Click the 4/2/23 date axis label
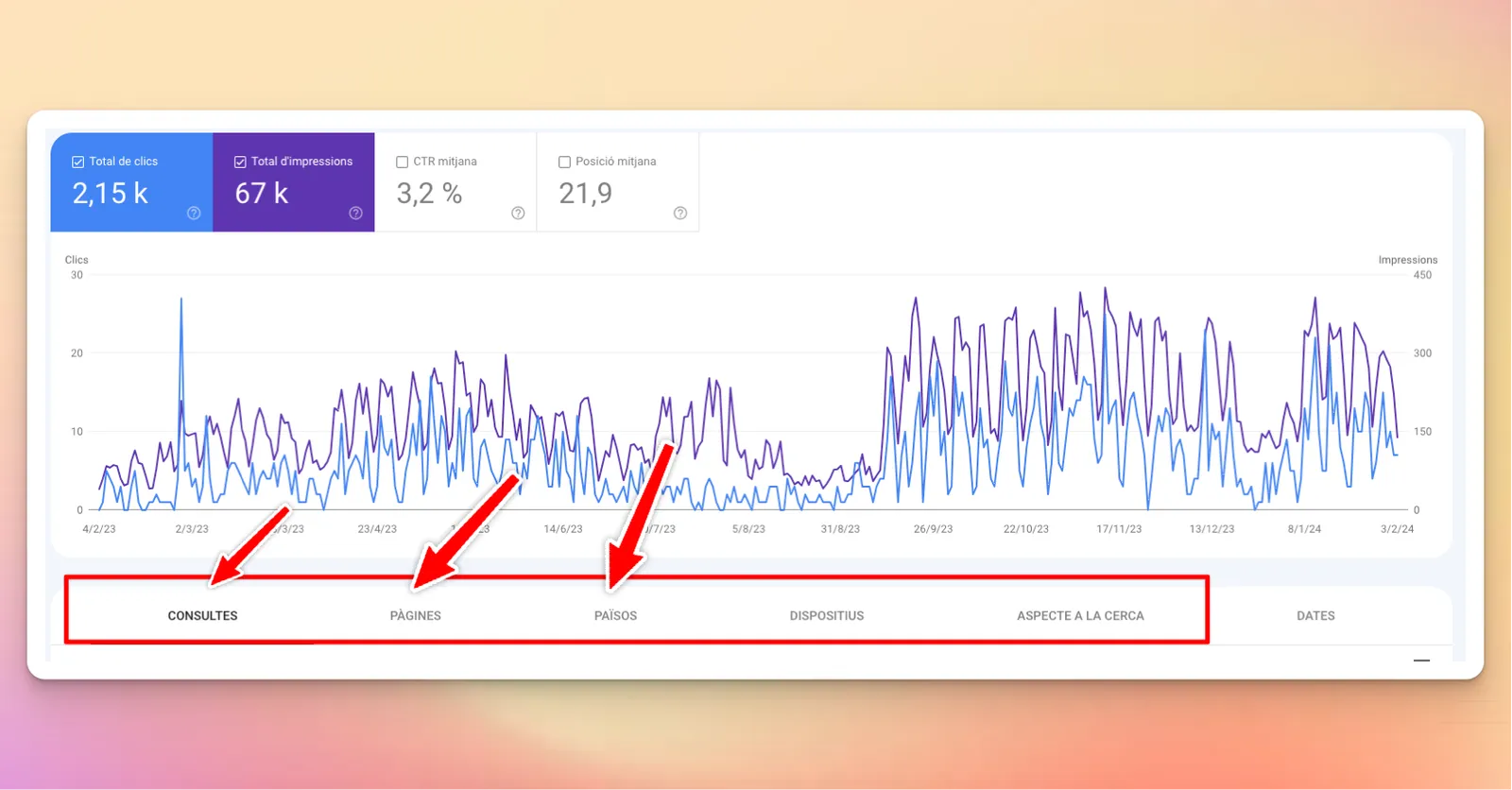 99,529
